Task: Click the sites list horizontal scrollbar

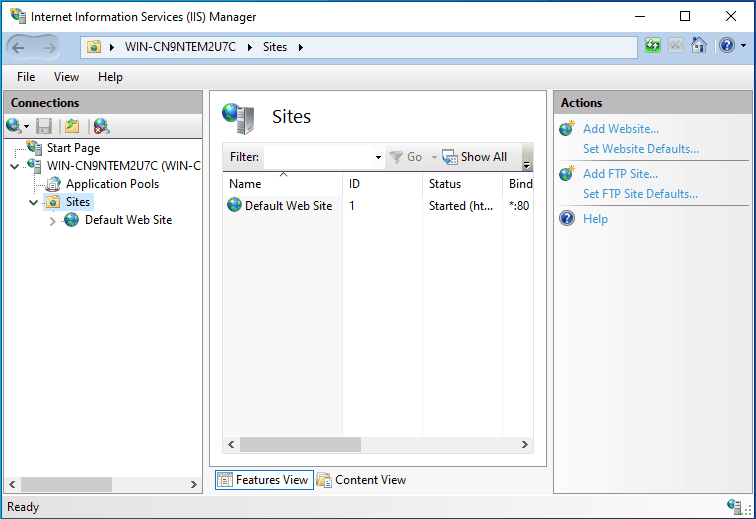Action: click(300, 445)
